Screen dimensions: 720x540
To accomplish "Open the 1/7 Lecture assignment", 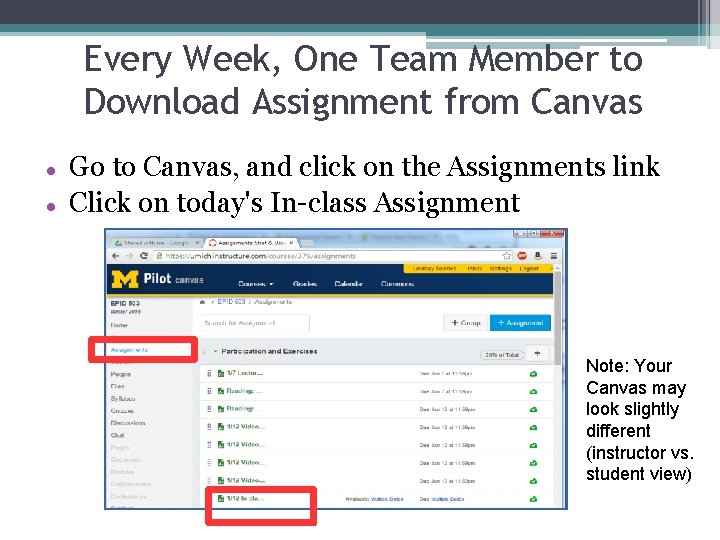I will [x=245, y=373].
